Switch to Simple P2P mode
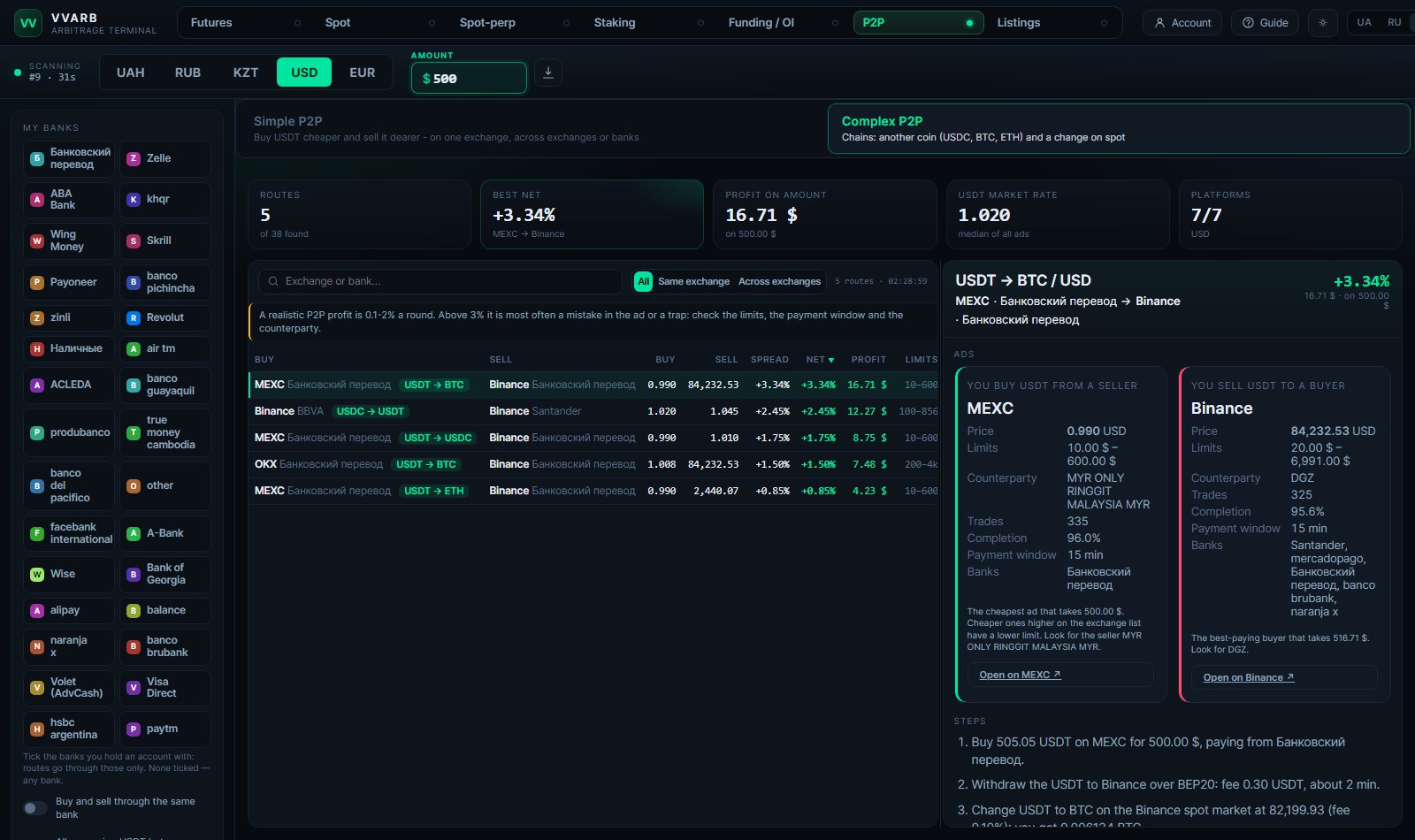Screen dimensions: 1415x840 pyautogui.click(x=532, y=129)
